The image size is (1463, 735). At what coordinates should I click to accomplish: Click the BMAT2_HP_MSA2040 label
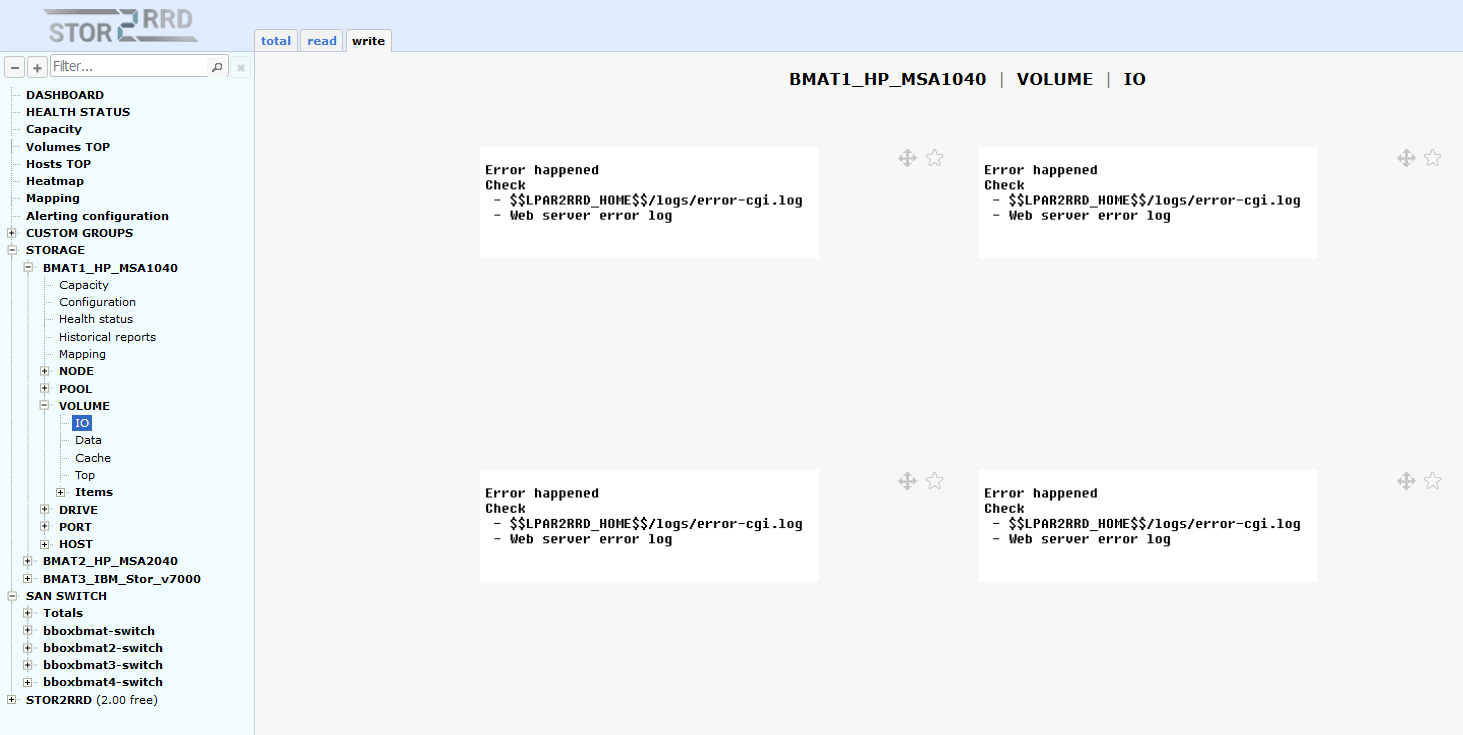tap(110, 561)
